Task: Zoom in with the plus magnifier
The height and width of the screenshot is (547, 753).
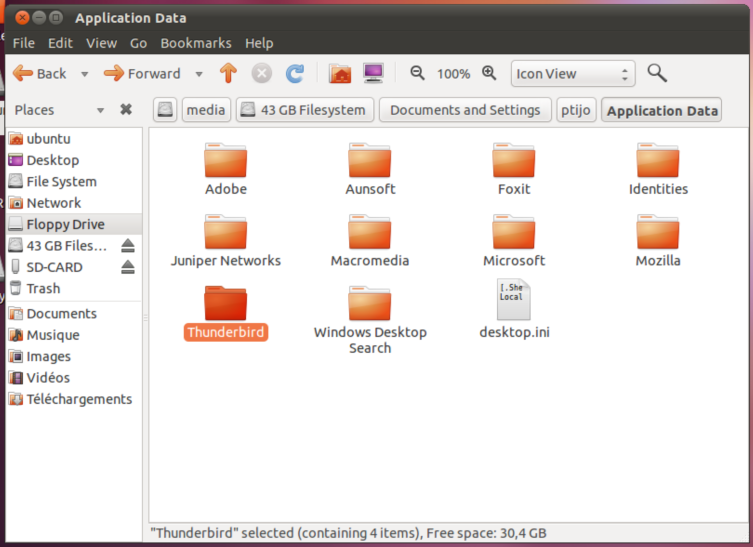Action: [489, 73]
